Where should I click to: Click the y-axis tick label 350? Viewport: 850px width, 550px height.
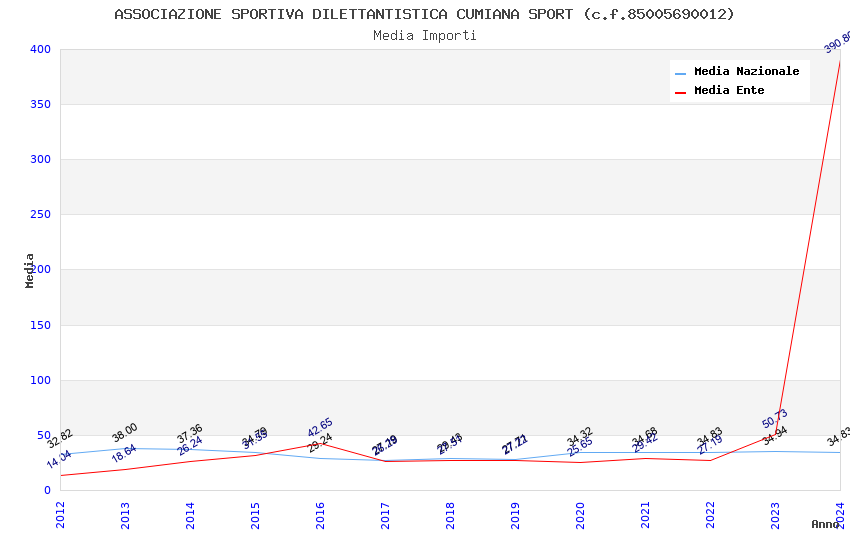coord(40,104)
